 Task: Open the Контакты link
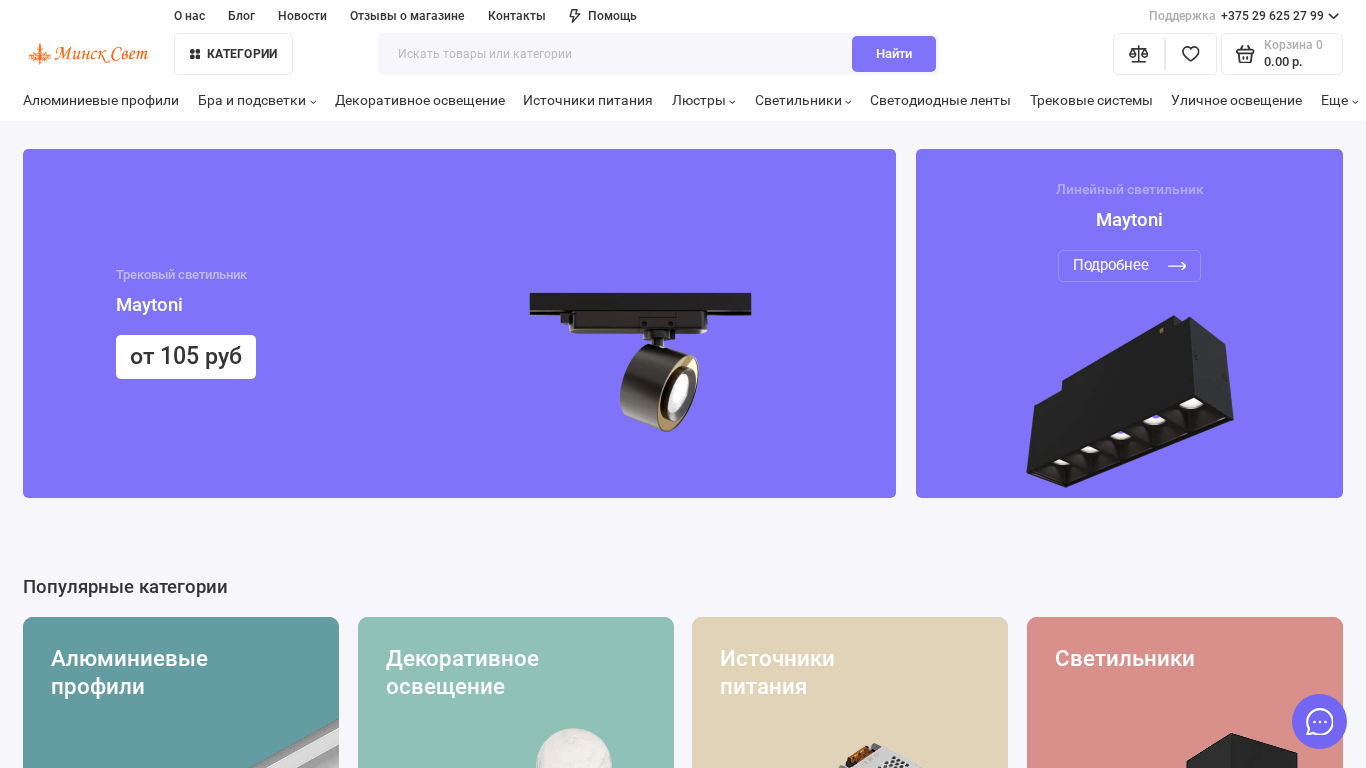517,16
